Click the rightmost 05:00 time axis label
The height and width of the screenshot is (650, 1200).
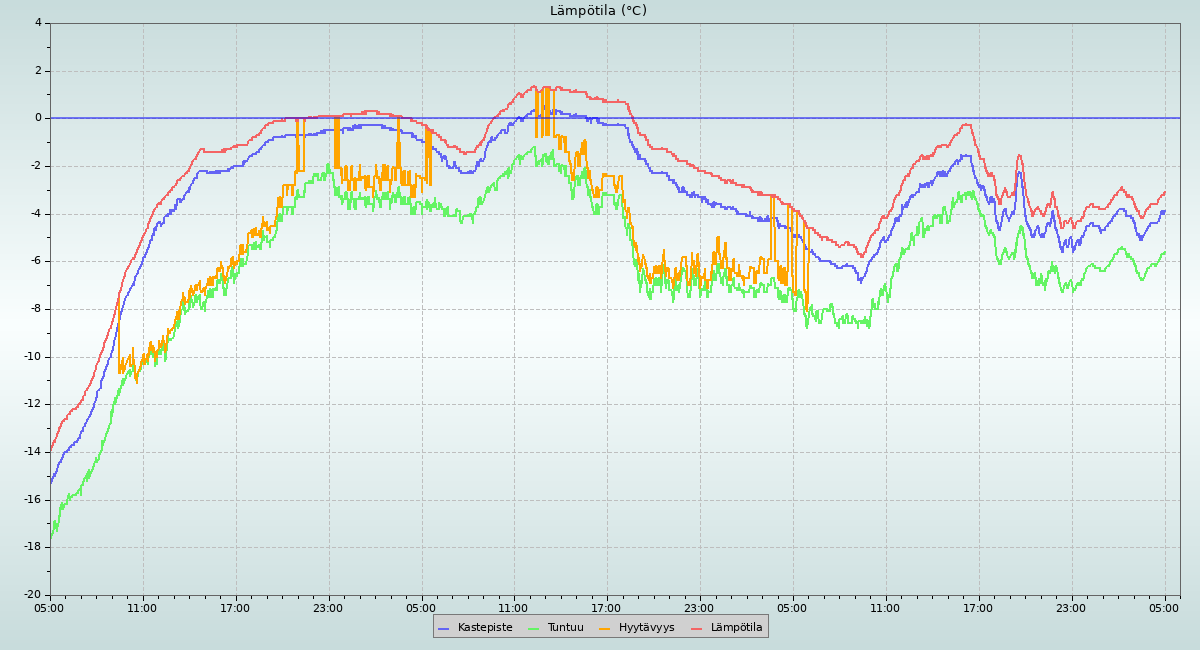point(1164,607)
